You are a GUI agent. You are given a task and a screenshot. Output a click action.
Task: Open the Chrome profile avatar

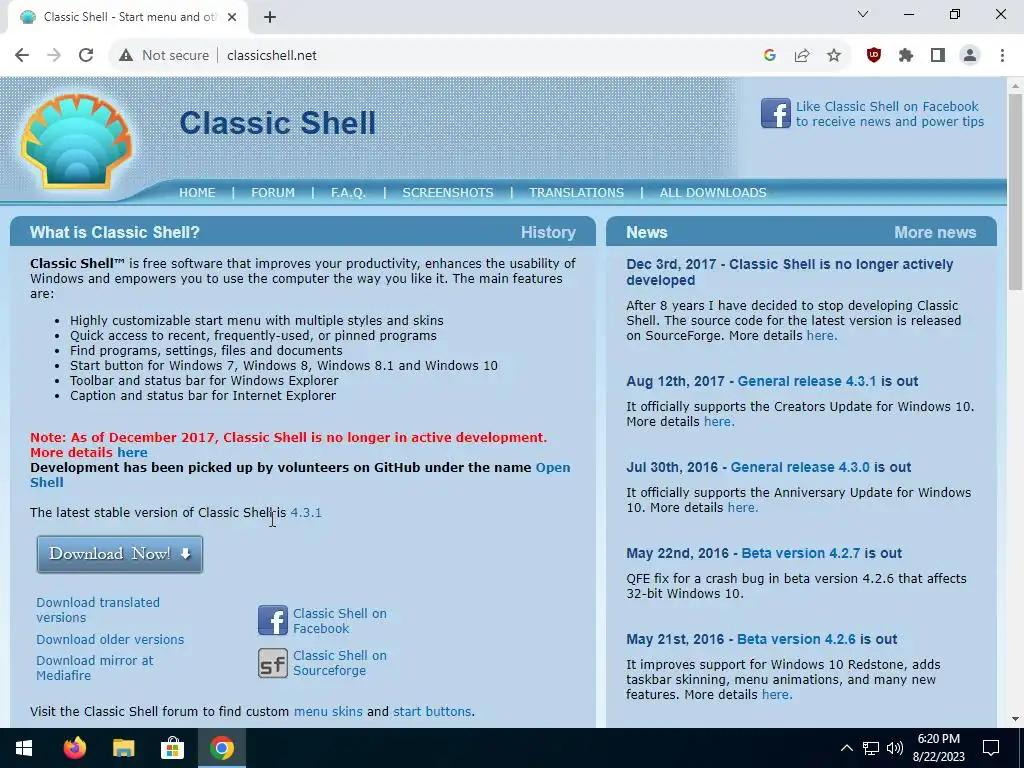tap(970, 56)
